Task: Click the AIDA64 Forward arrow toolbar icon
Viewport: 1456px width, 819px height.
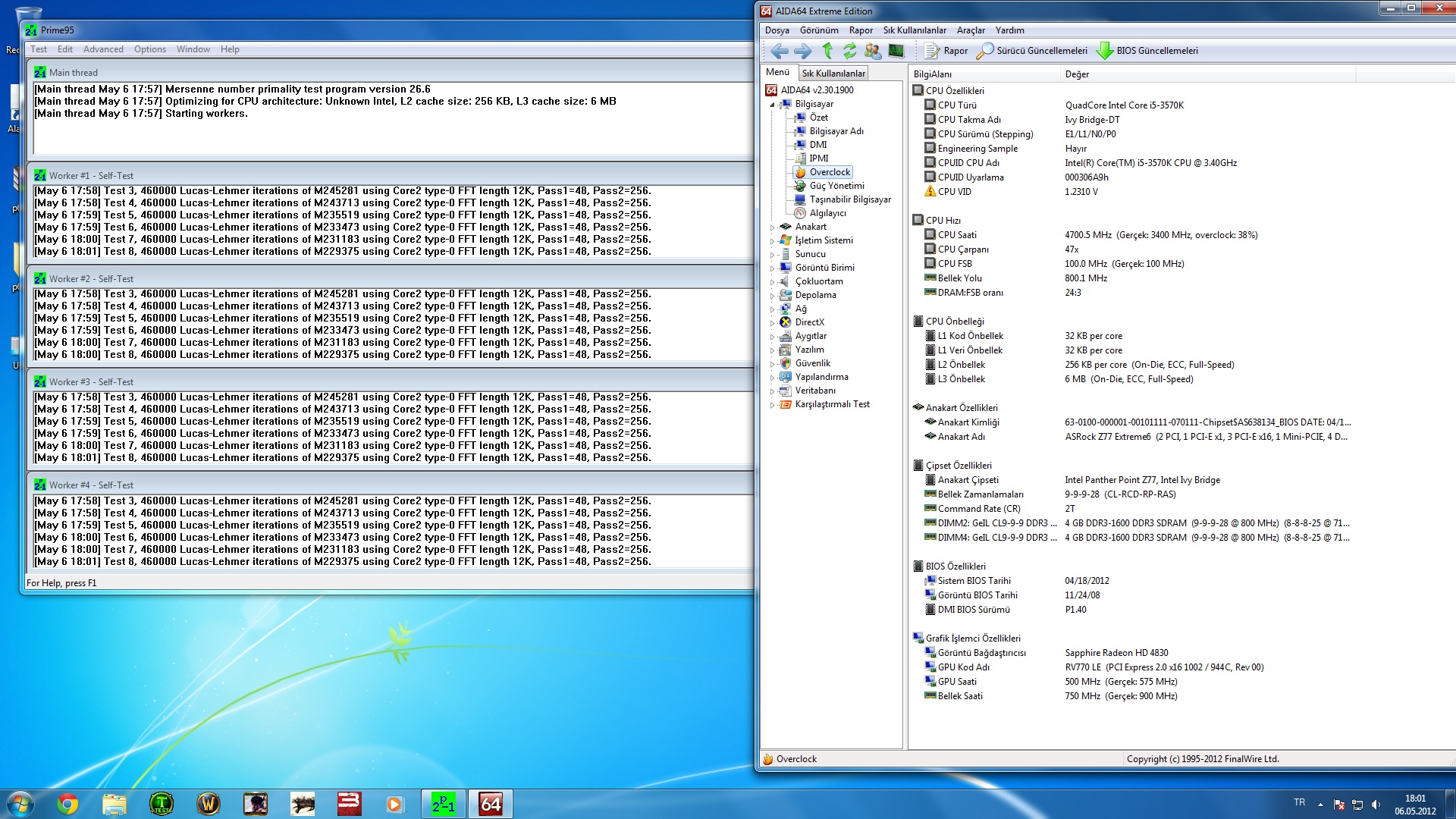Action: click(x=802, y=51)
